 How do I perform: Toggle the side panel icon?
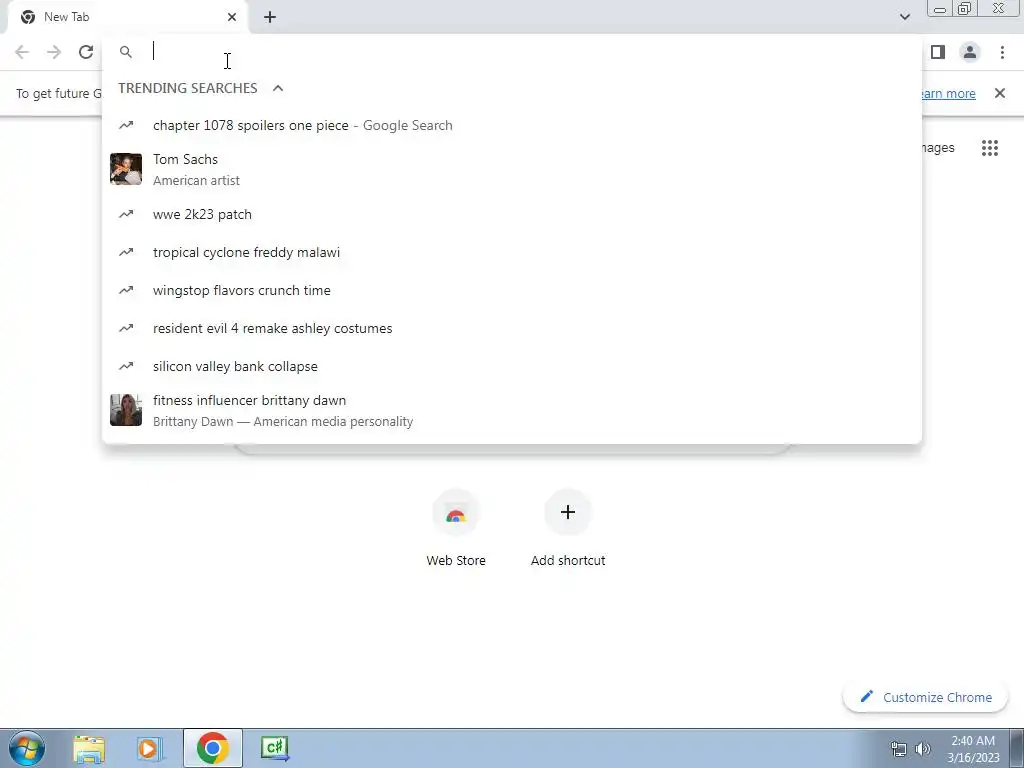[938, 52]
